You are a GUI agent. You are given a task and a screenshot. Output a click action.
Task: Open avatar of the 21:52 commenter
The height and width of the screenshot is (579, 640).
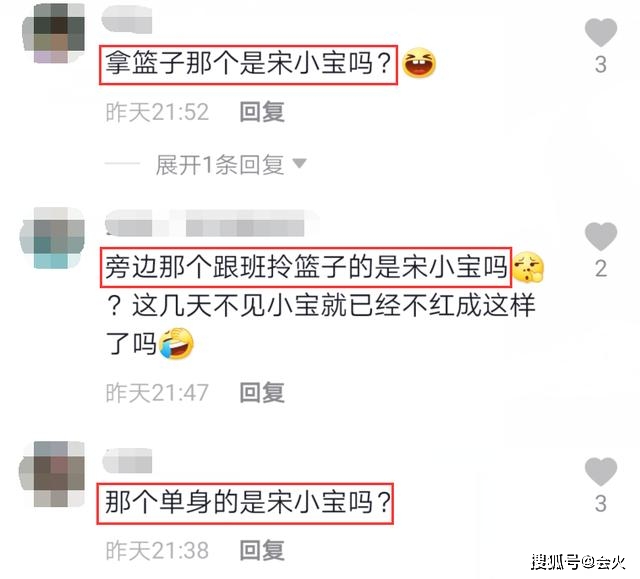click(x=53, y=33)
